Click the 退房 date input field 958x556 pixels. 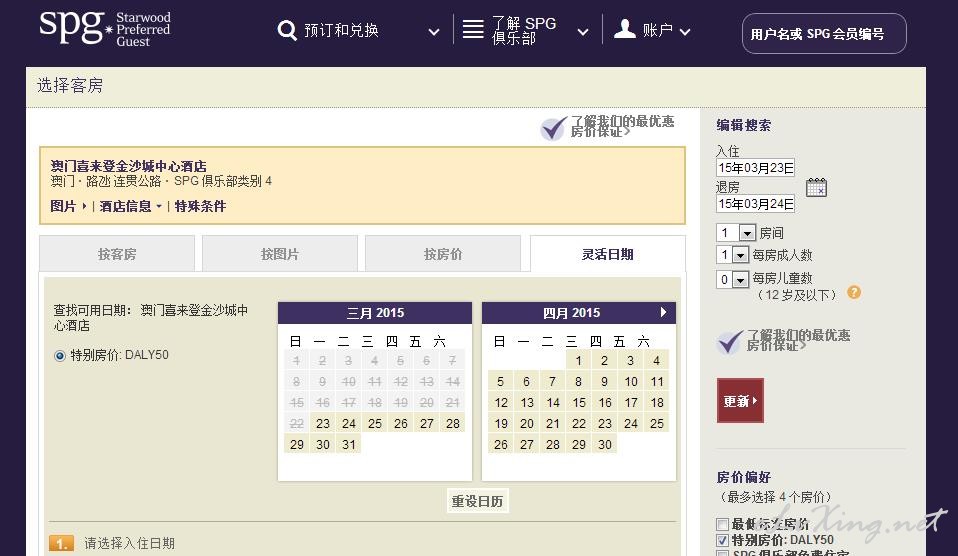pos(755,204)
